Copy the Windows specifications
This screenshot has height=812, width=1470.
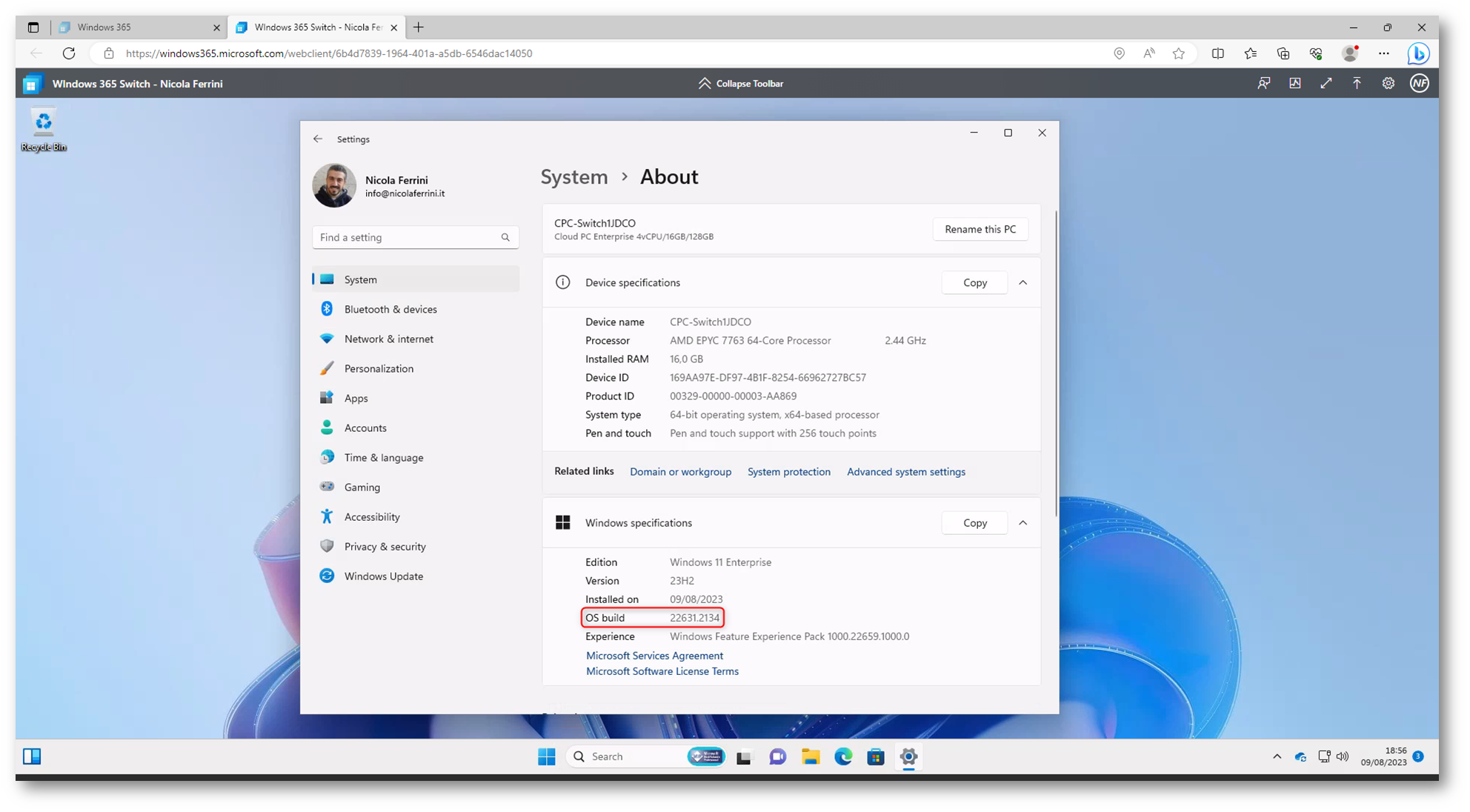point(974,522)
